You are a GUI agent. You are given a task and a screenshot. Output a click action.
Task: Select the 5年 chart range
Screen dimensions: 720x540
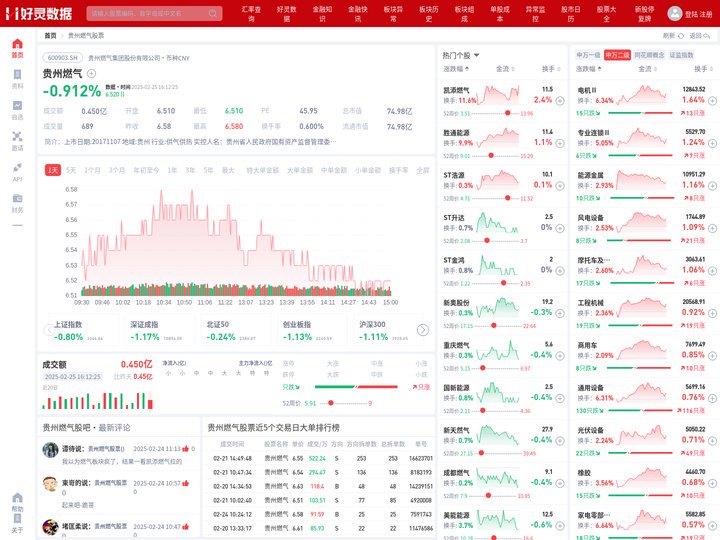click(208, 170)
